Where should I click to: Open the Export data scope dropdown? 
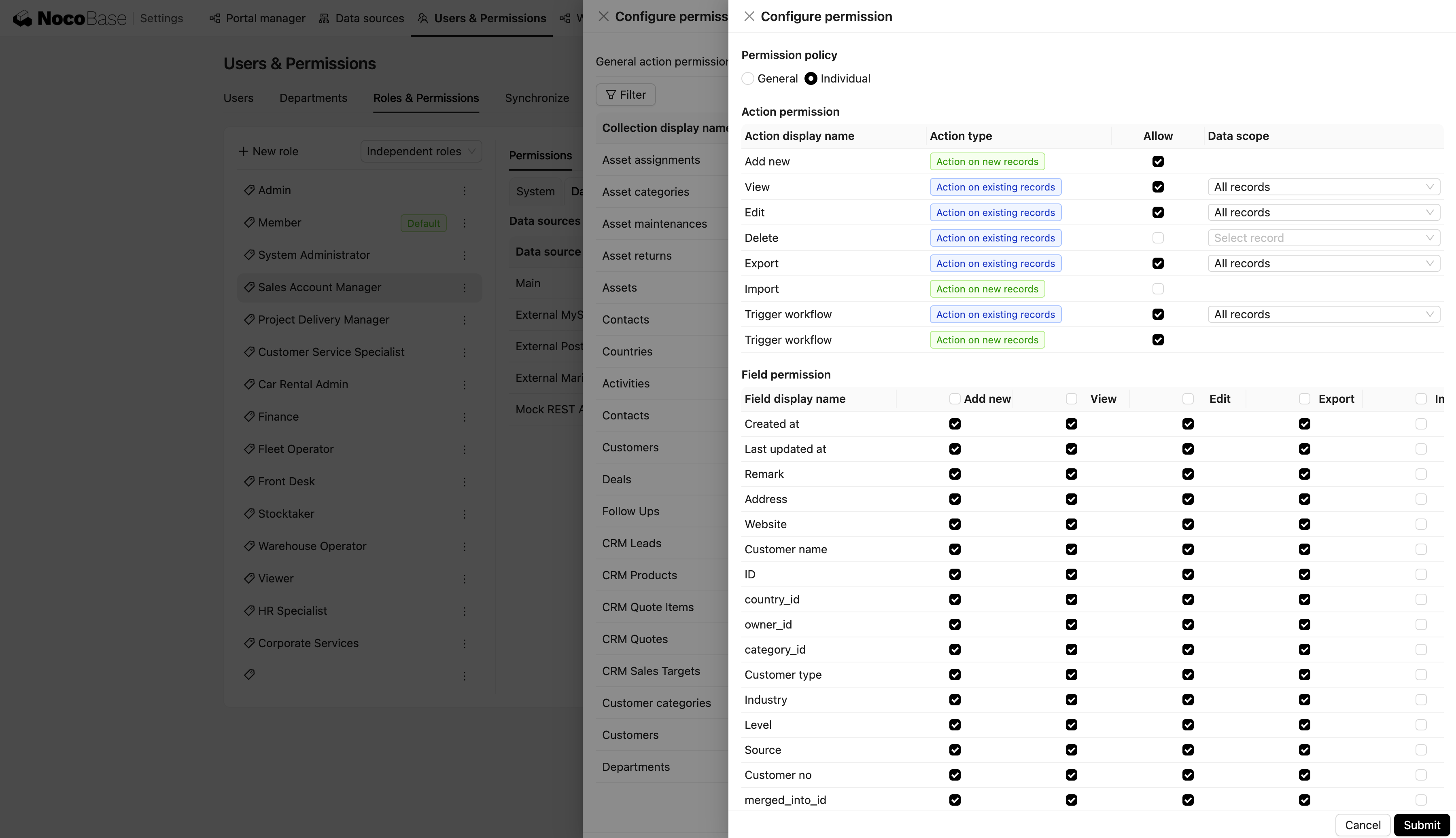1324,264
